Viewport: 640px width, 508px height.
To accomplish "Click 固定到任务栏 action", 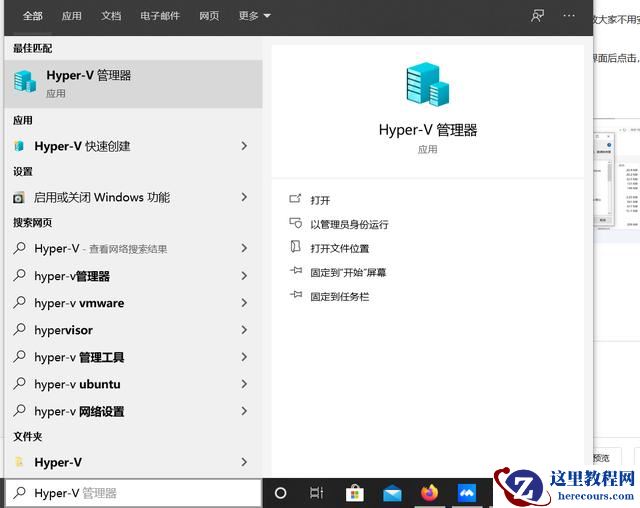I will (x=340, y=297).
